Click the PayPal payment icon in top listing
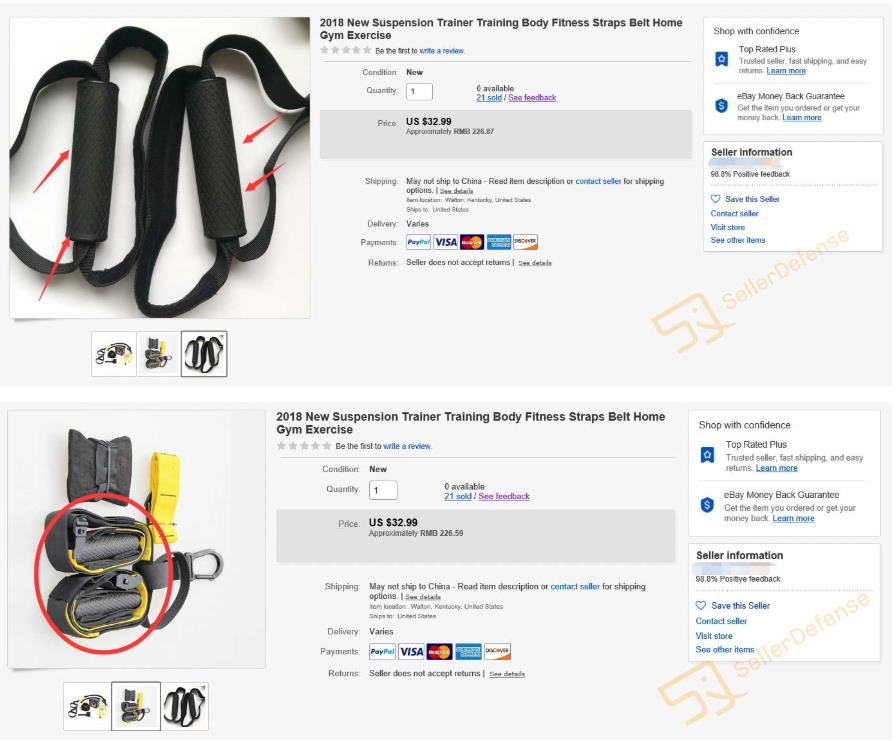Image resolution: width=896 pixels, height=741 pixels. (418, 242)
